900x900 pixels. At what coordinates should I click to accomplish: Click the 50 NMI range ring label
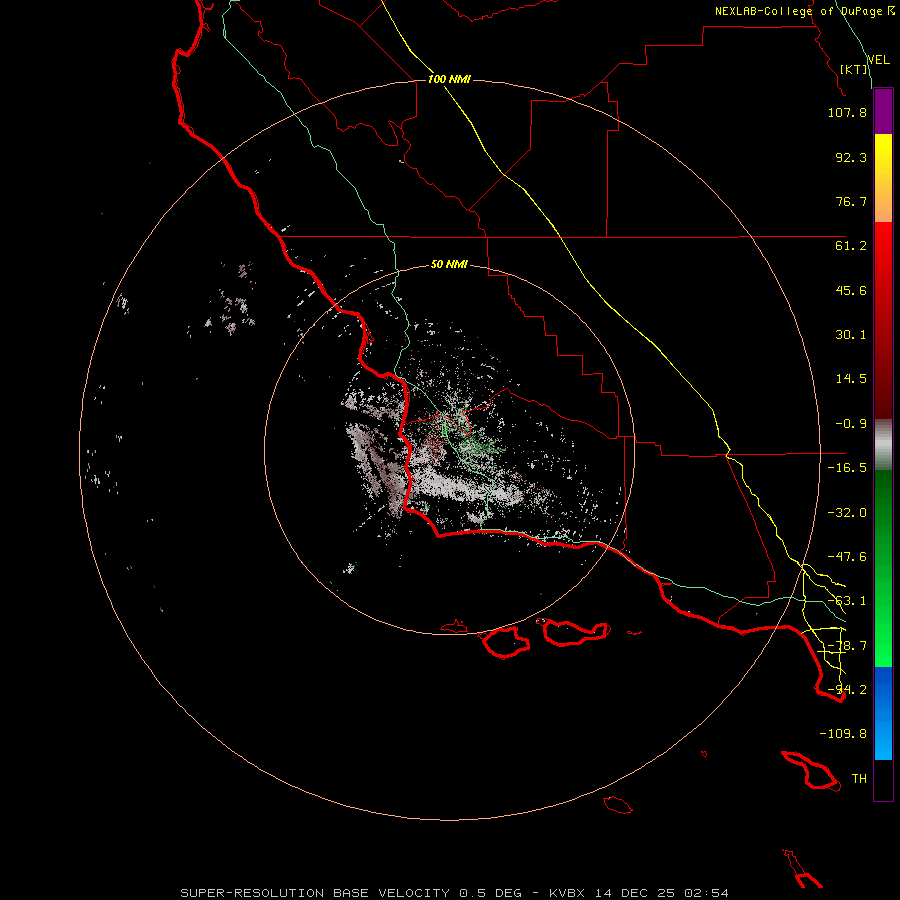(449, 264)
